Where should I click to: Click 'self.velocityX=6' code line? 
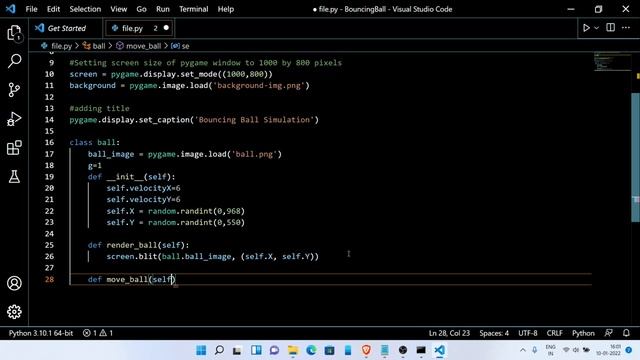point(143,188)
